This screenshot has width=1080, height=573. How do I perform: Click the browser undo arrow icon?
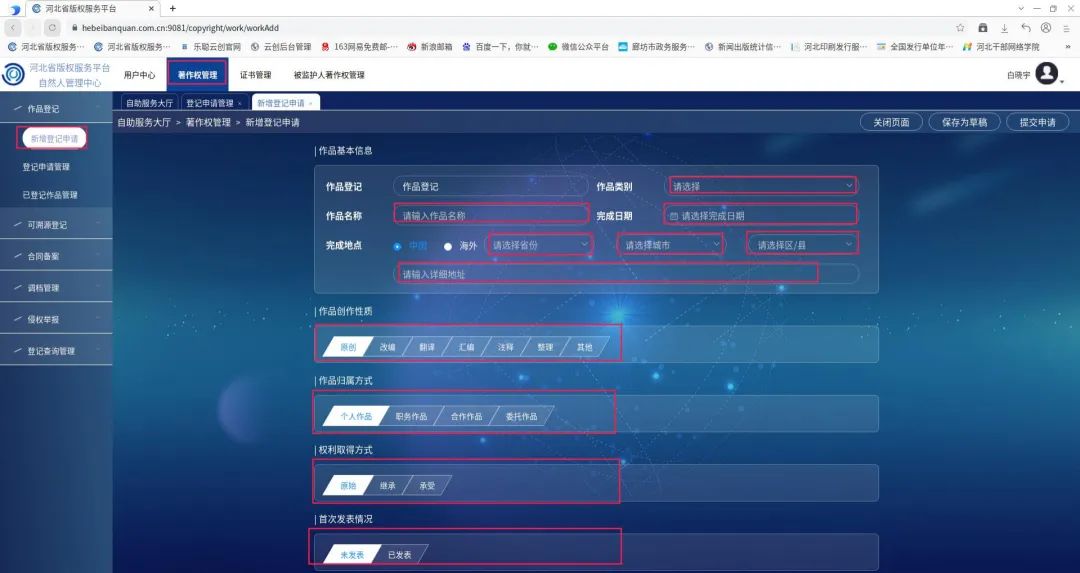1026,28
